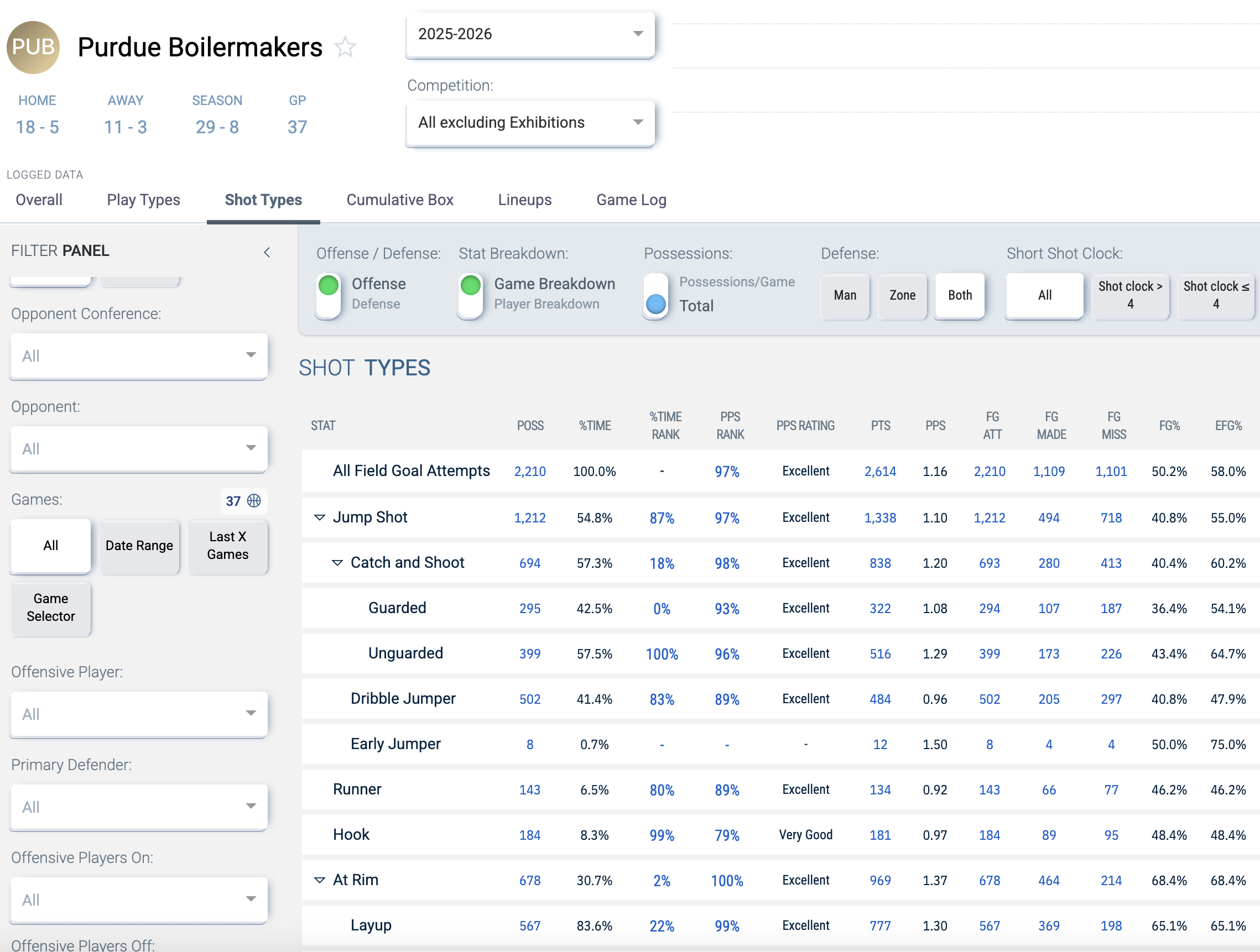Collapse the Jump Shot row triangle
Image resolution: width=1260 pixels, height=952 pixels.
pyautogui.click(x=320, y=517)
